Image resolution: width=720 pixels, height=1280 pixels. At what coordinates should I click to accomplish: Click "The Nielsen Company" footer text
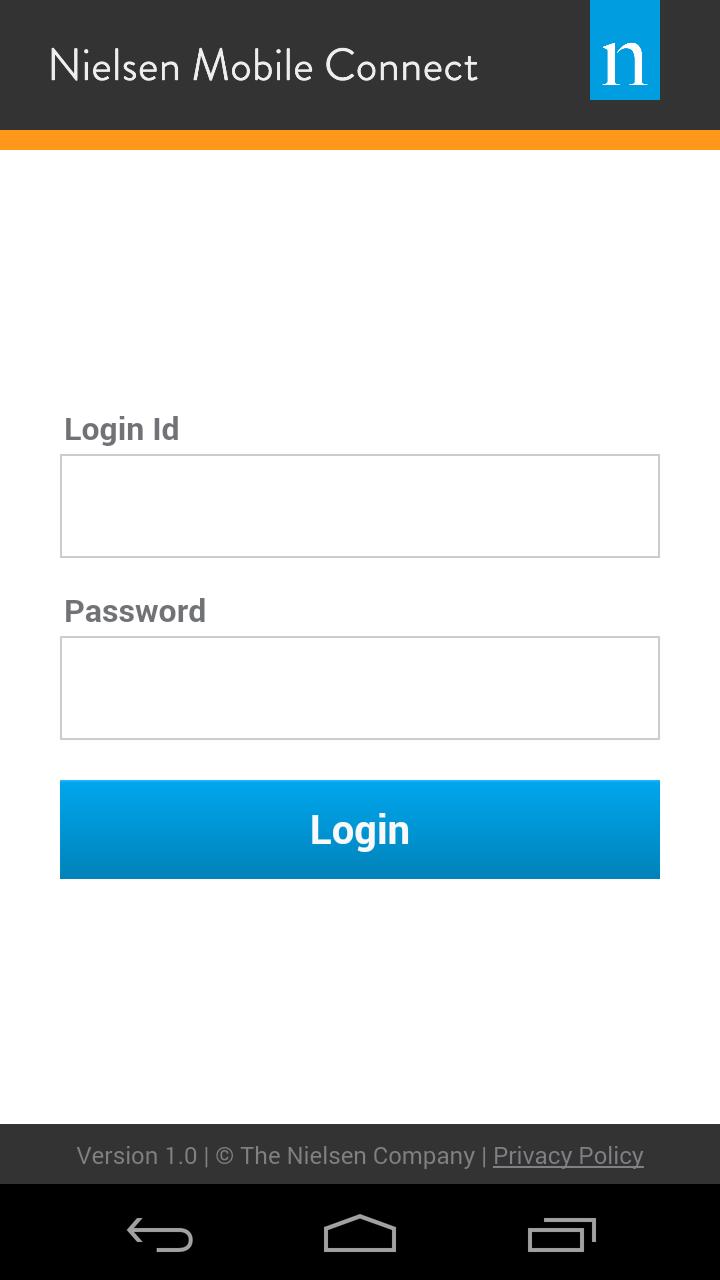click(358, 1156)
